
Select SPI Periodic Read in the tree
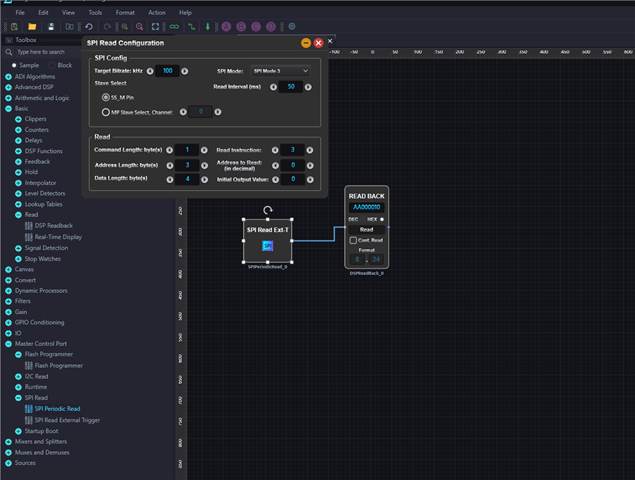[x=57, y=409]
